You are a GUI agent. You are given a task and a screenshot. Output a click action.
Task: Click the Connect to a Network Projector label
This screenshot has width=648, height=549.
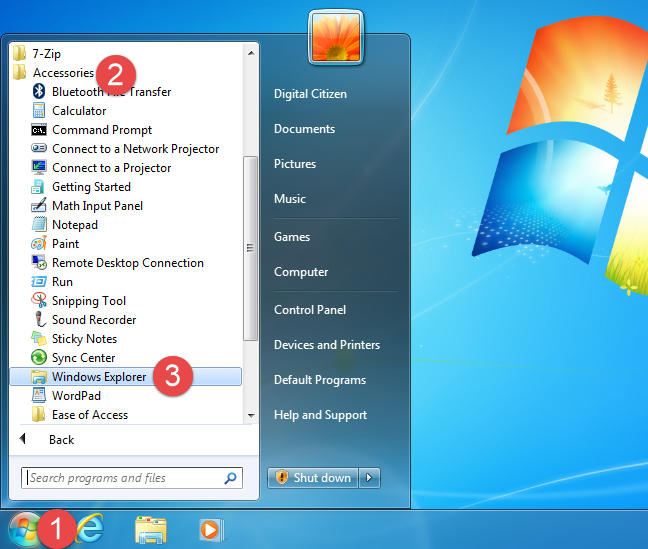[136, 149]
